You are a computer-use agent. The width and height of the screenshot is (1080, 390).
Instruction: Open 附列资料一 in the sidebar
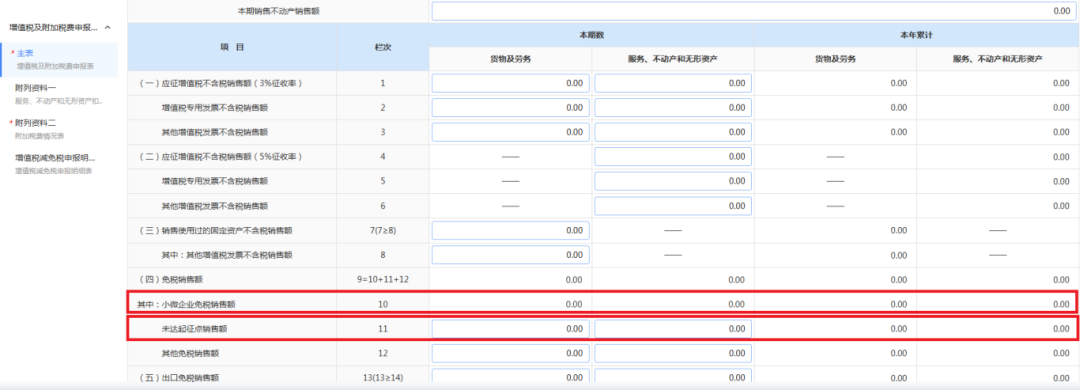click(59, 94)
